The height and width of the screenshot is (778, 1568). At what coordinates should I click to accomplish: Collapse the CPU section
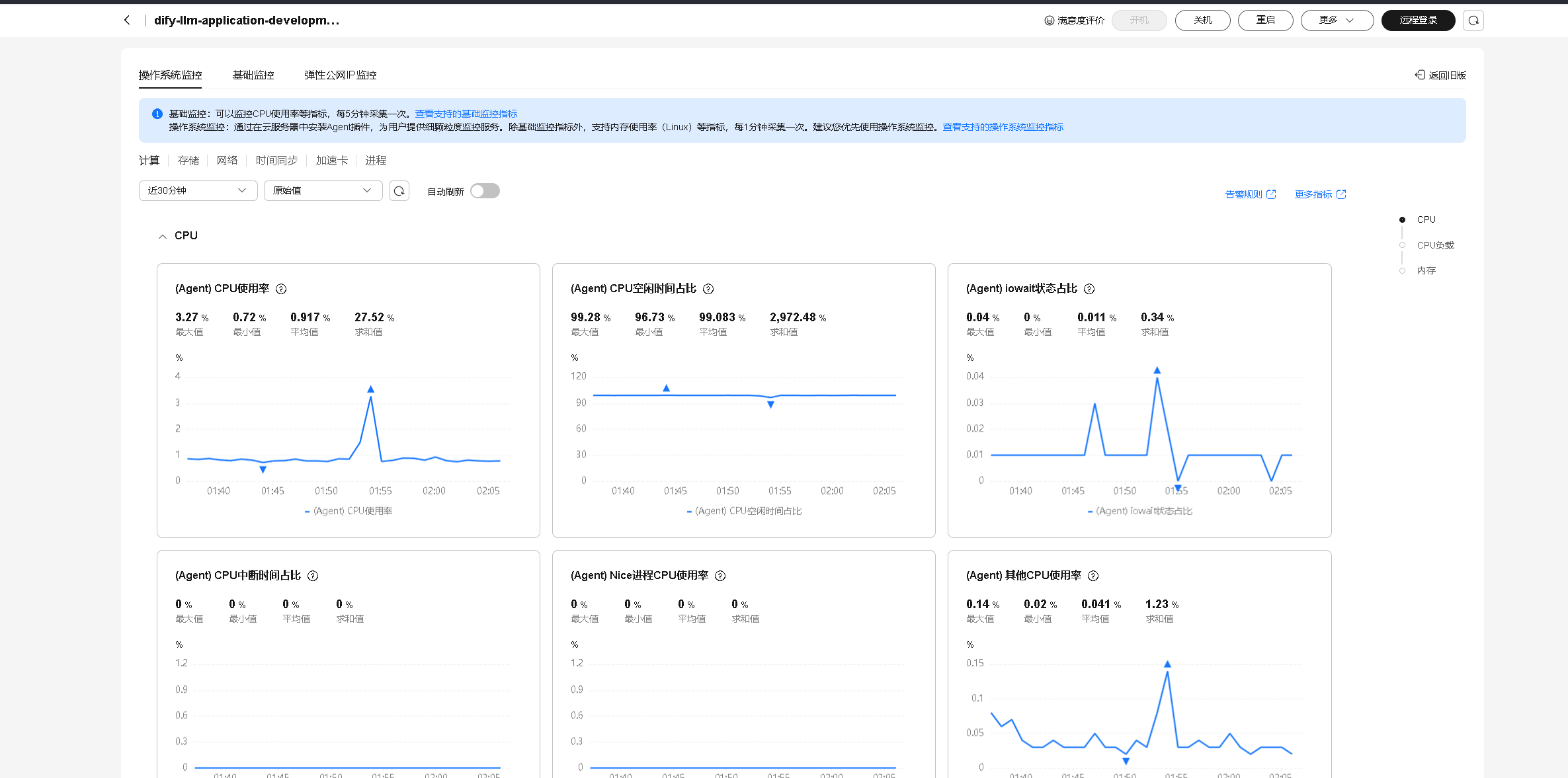click(163, 236)
